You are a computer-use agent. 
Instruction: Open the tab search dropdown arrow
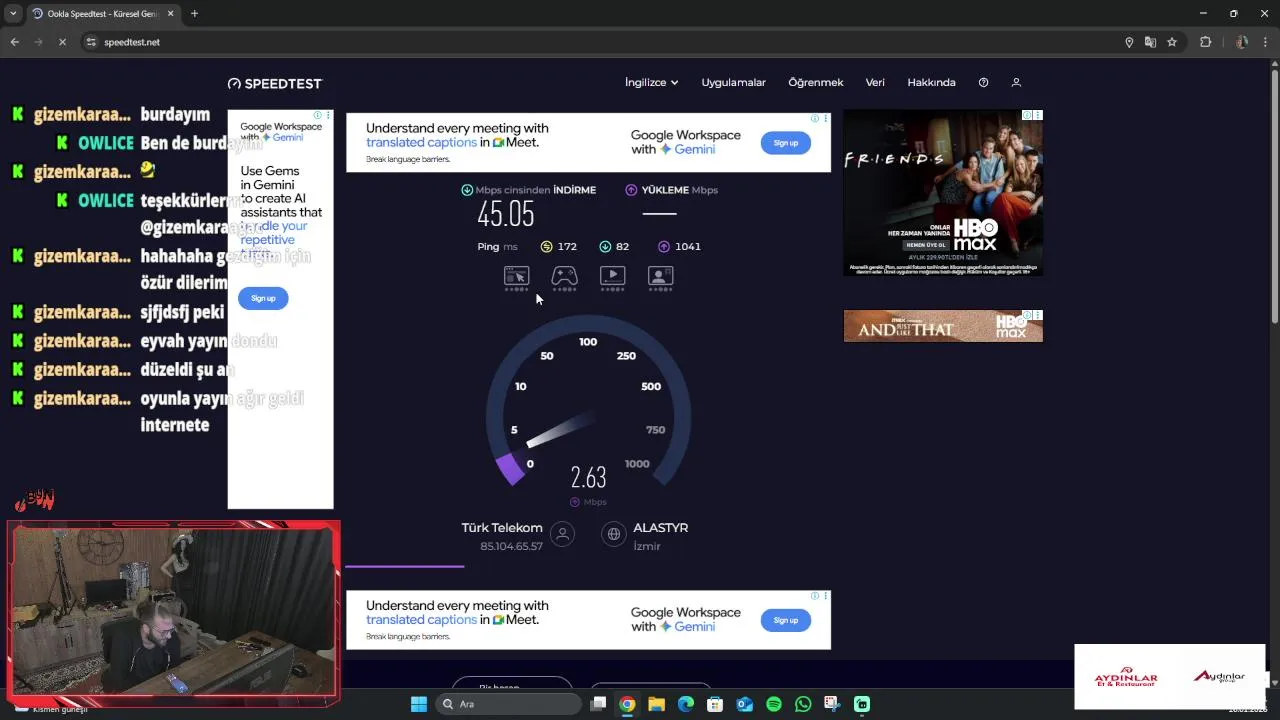13,13
